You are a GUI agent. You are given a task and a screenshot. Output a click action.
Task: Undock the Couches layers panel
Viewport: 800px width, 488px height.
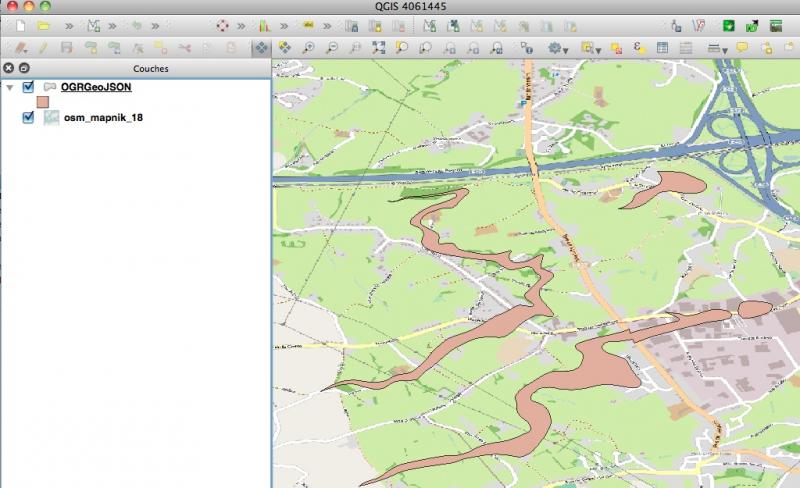(x=24, y=68)
